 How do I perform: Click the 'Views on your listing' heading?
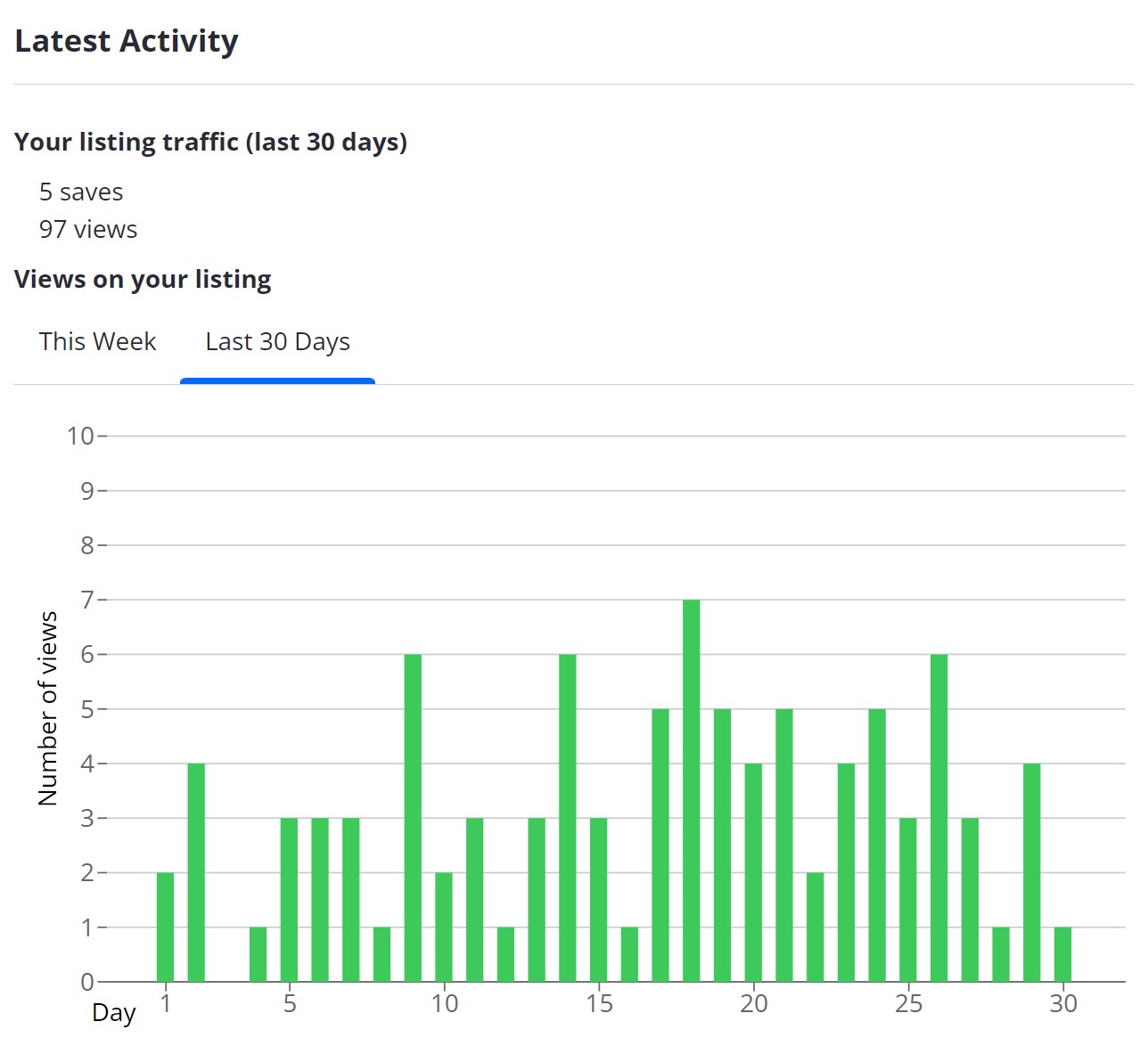point(143,280)
